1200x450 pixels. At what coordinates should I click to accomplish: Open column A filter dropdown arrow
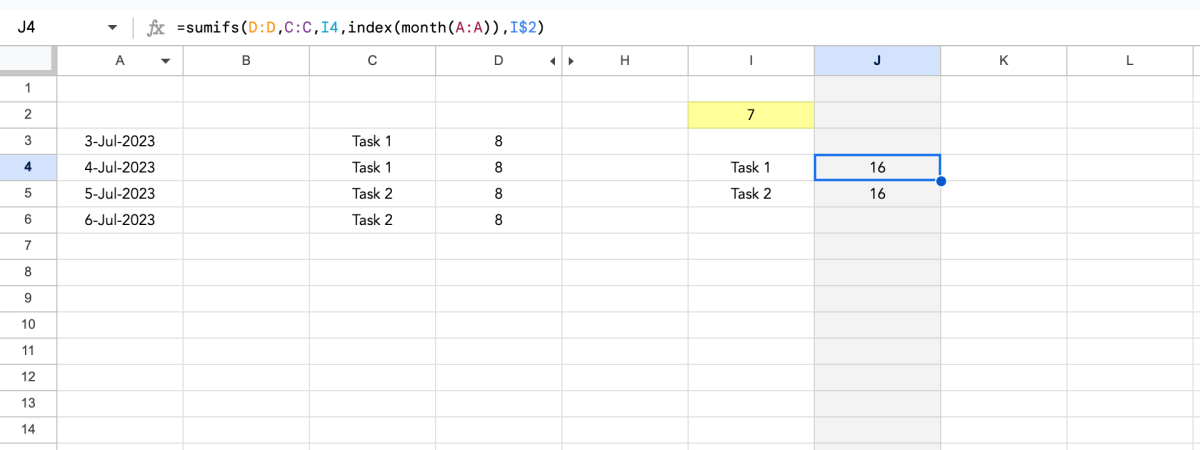coord(166,61)
